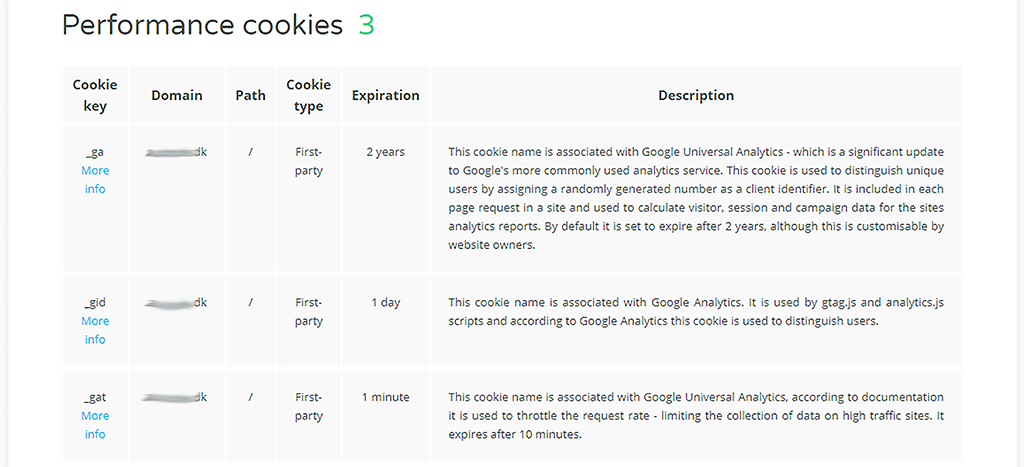Select the _gat cookie key name

95,397
